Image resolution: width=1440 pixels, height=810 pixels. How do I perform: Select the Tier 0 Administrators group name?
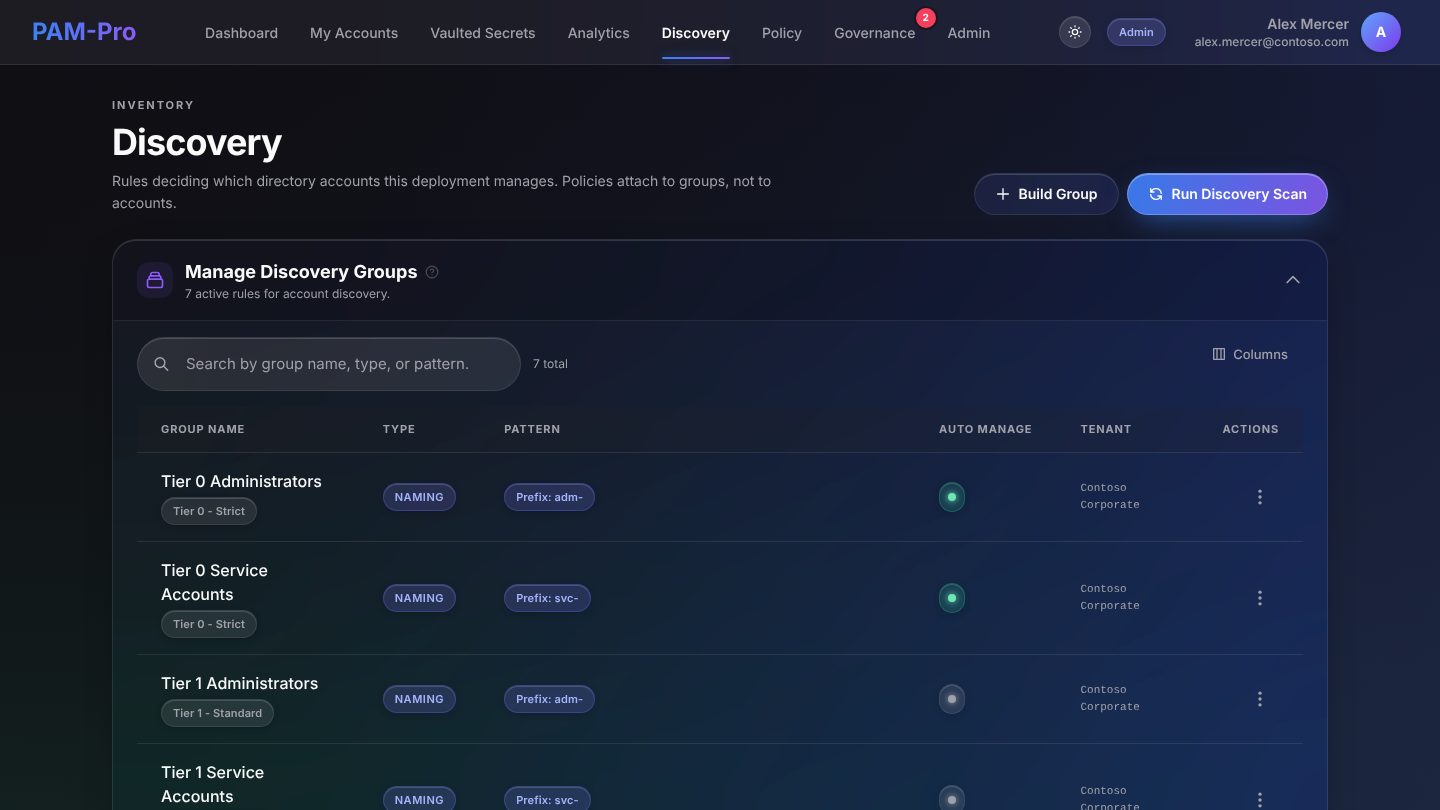[x=241, y=481]
